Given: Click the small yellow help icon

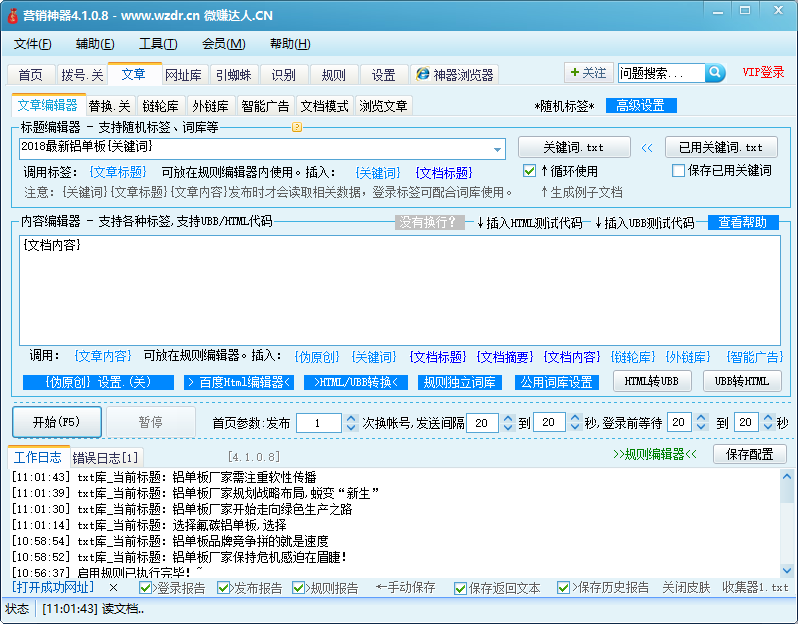Looking at the screenshot, I should (297, 127).
